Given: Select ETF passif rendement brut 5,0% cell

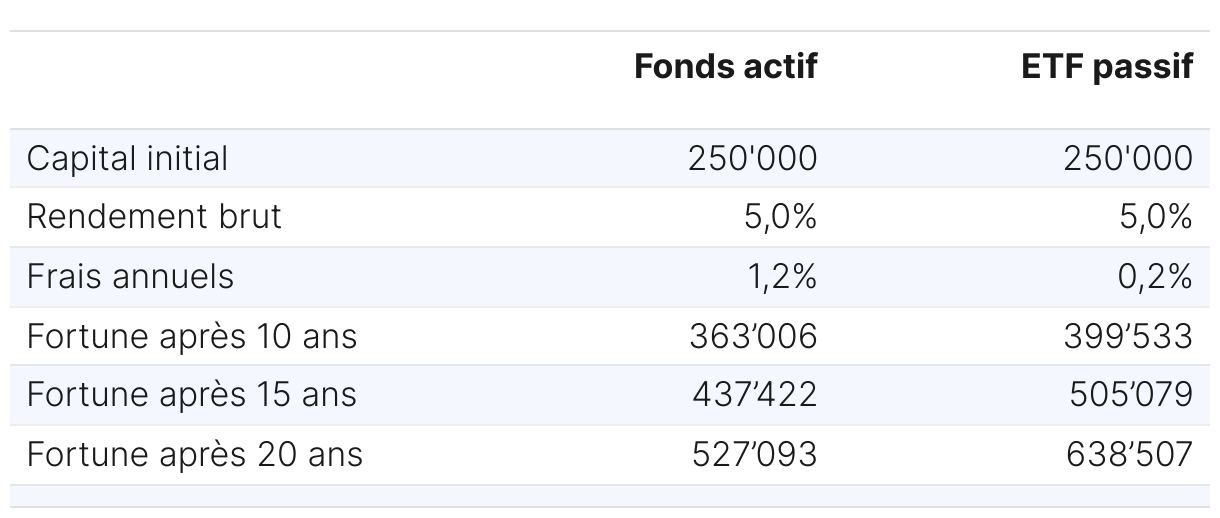Looking at the screenshot, I should click(1156, 217).
